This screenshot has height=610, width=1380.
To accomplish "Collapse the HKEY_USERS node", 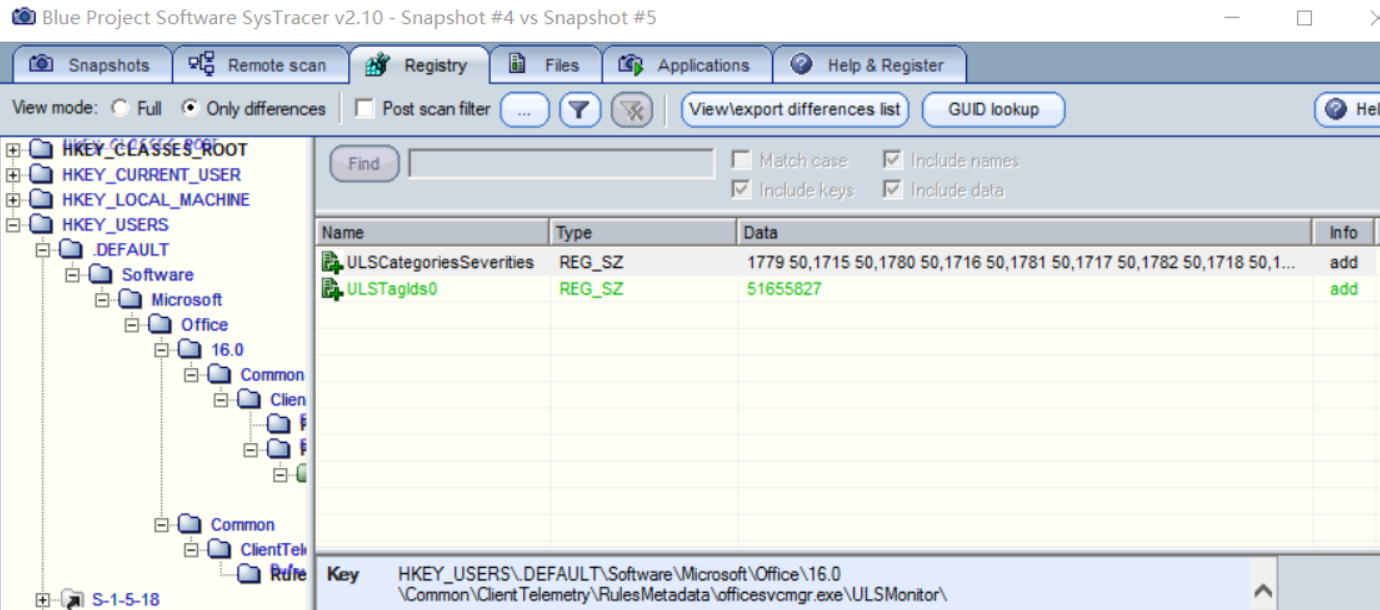I will click(x=13, y=224).
